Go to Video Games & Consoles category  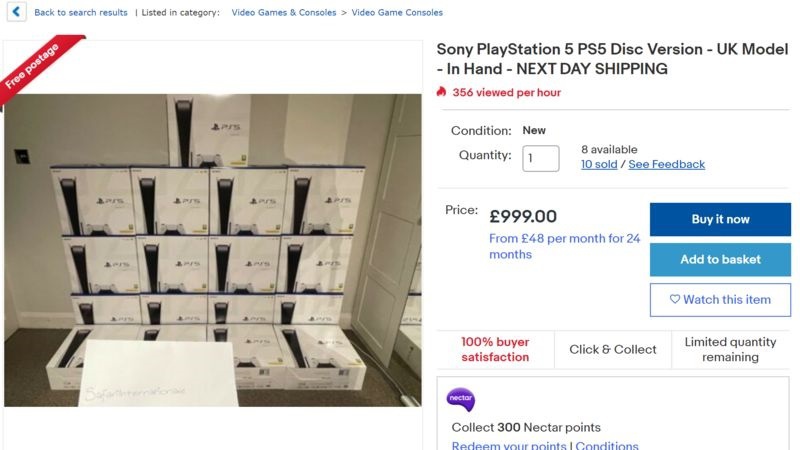(x=283, y=13)
